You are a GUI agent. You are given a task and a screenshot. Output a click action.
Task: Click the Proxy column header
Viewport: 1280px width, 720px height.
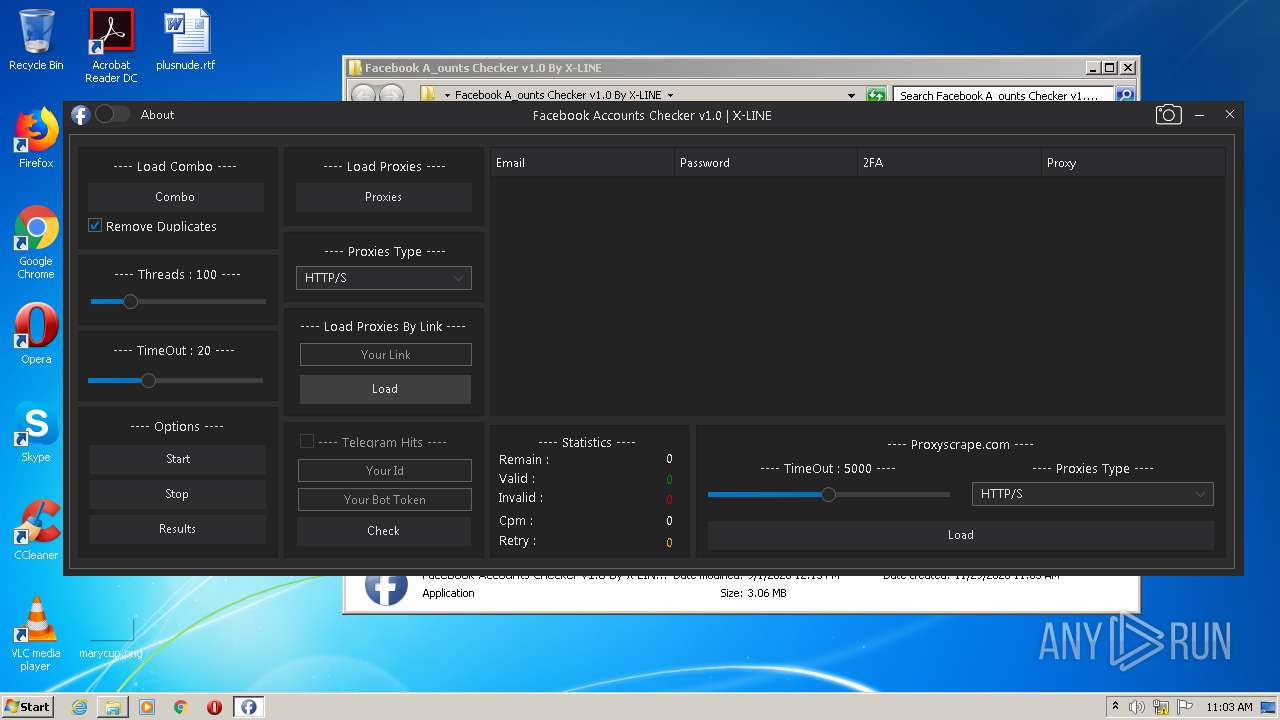point(1134,162)
